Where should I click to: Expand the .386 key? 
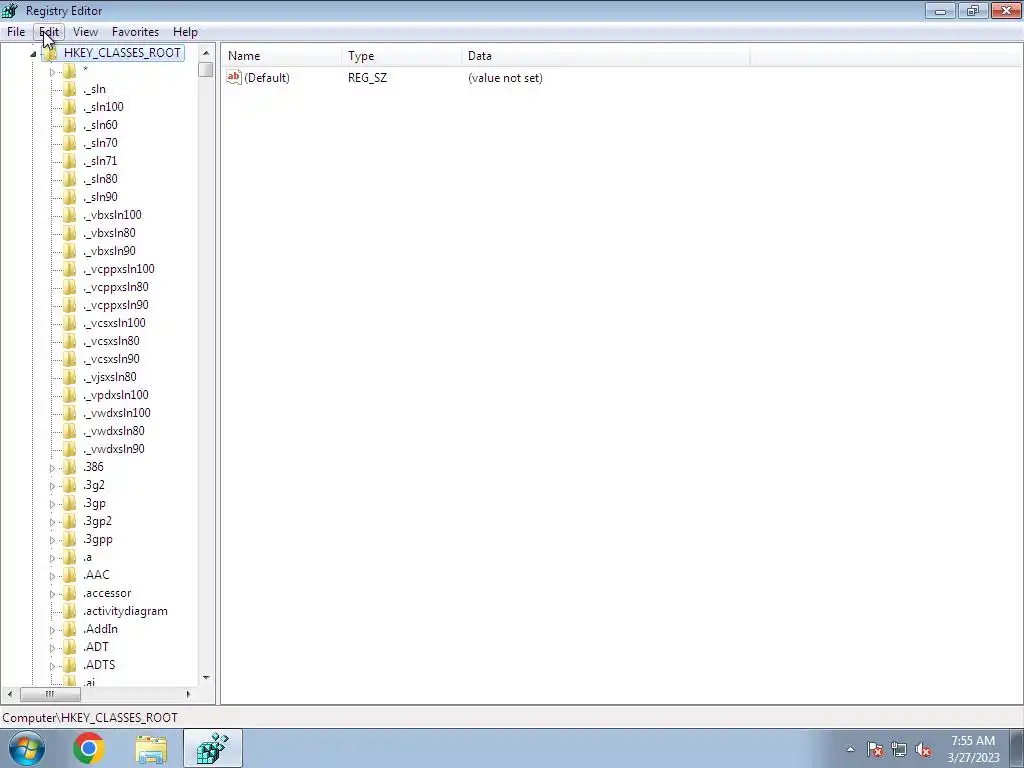pyautogui.click(x=52, y=468)
